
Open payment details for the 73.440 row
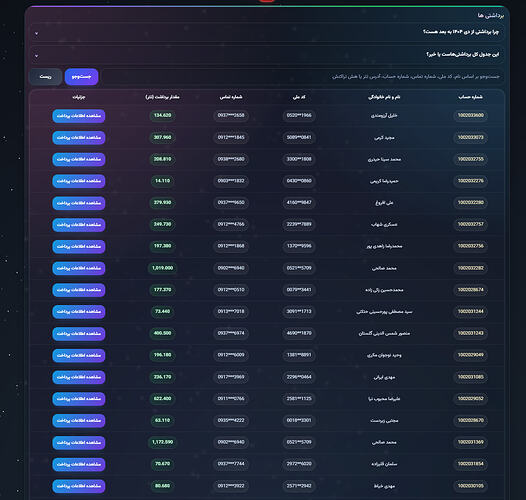pyautogui.click(x=79, y=312)
